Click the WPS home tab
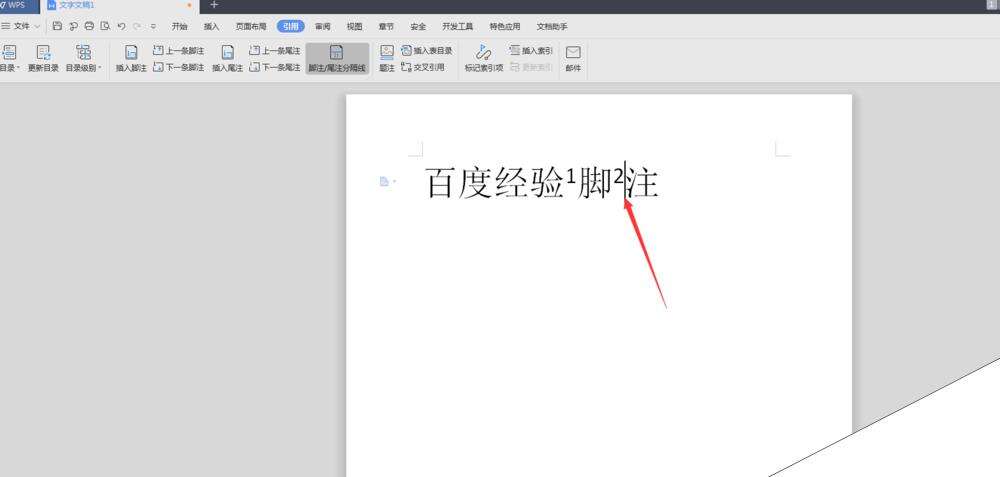The width and height of the screenshot is (1000, 477). pyautogui.click(x=17, y=4)
